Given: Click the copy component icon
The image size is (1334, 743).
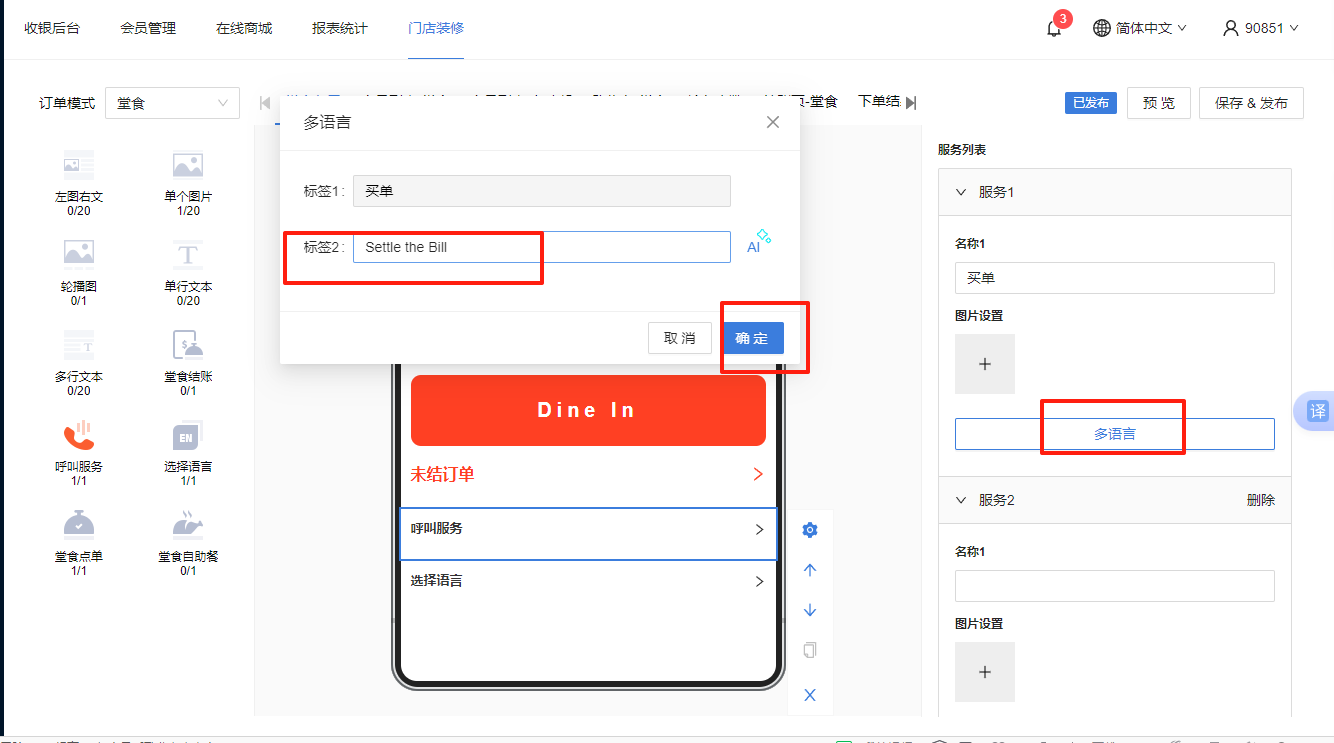Looking at the screenshot, I should [810, 650].
